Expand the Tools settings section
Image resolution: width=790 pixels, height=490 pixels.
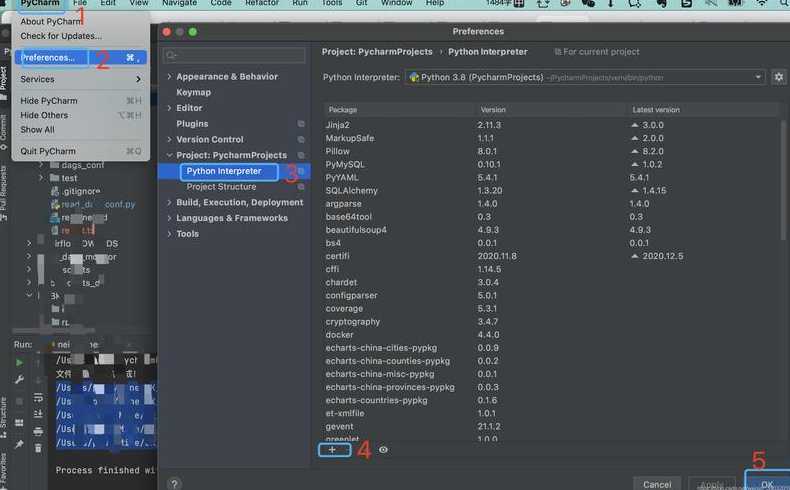169,234
